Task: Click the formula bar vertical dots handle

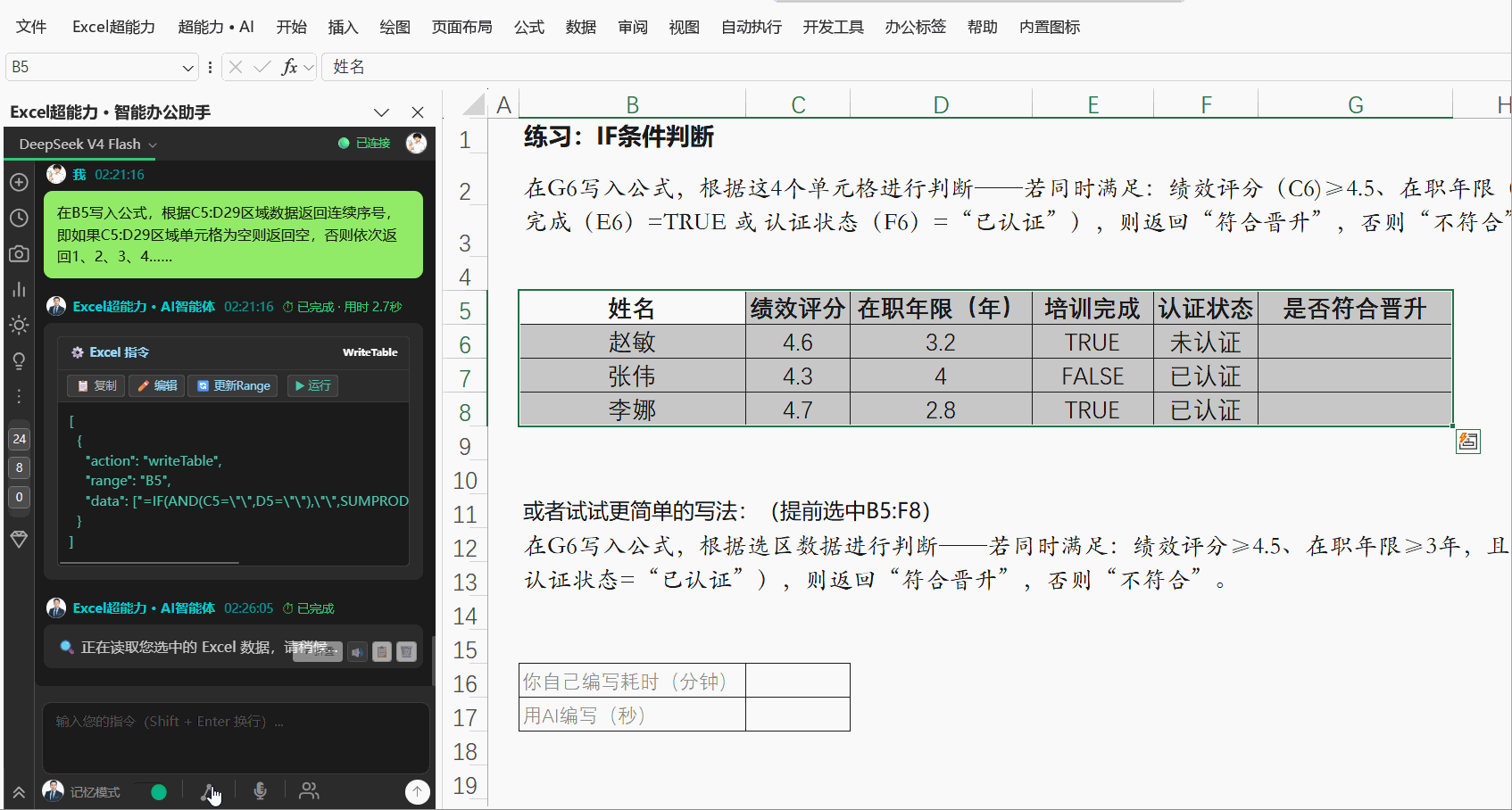Action: click(210, 67)
